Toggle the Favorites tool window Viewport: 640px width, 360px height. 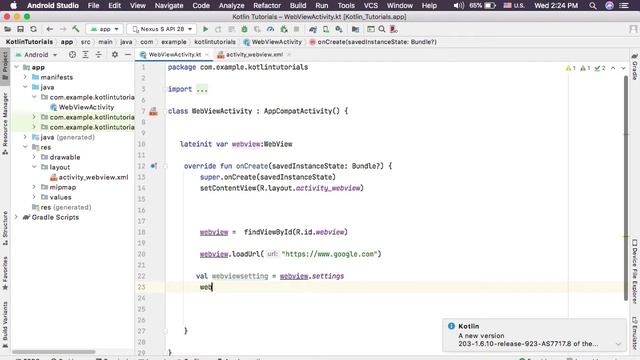pyautogui.click(x=5, y=273)
